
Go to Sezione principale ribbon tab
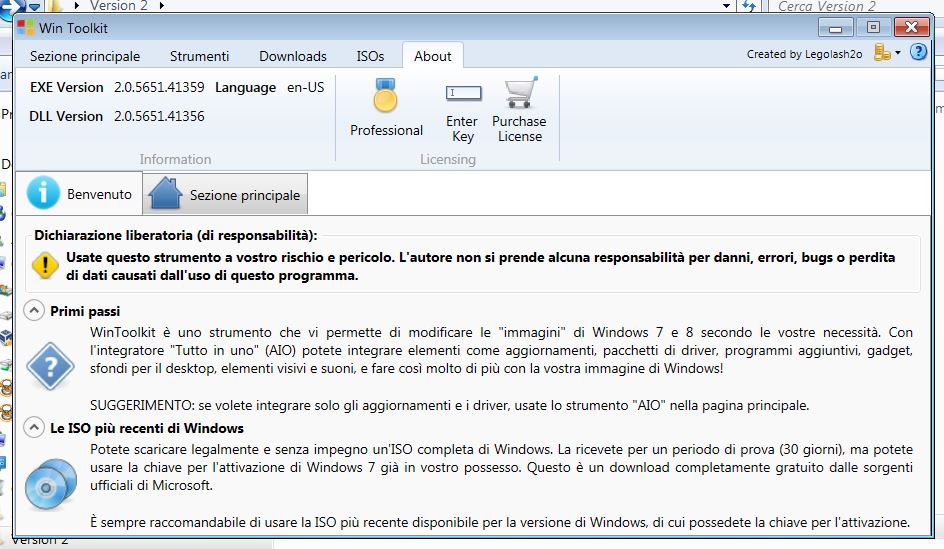85,56
